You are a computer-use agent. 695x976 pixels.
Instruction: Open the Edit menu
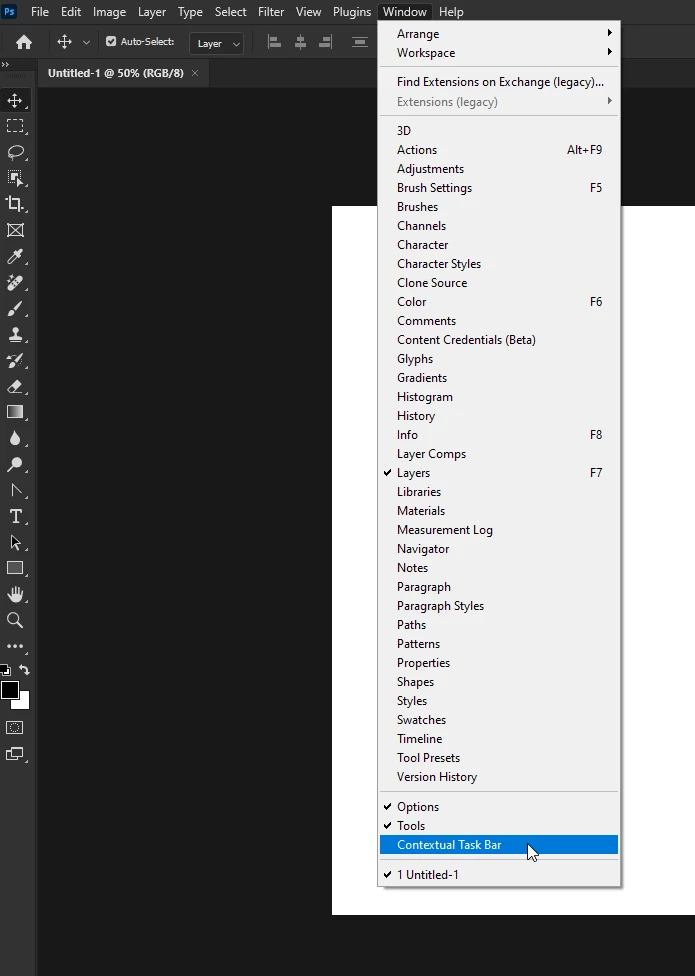click(x=71, y=12)
